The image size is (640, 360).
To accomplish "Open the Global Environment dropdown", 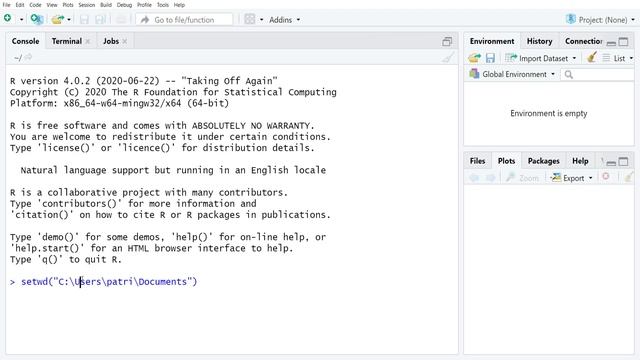I will (512, 74).
